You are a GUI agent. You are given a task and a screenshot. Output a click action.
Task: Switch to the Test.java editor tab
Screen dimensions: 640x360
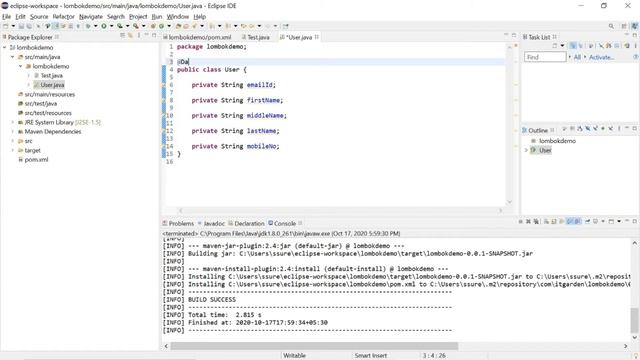pos(256,37)
